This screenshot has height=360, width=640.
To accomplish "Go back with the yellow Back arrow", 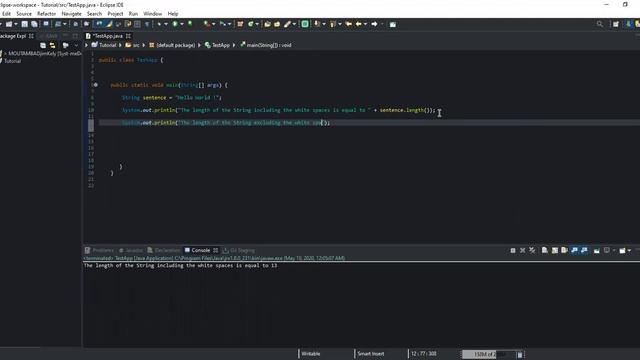I will [x=358, y=24].
